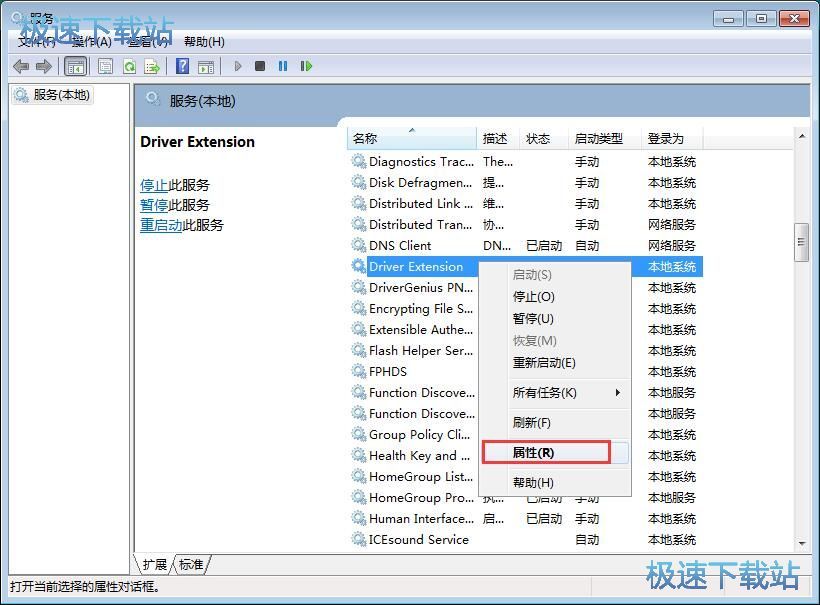The image size is (820, 605).
Task: Expand 所有任务(K) submenu arrow
Action: [618, 392]
